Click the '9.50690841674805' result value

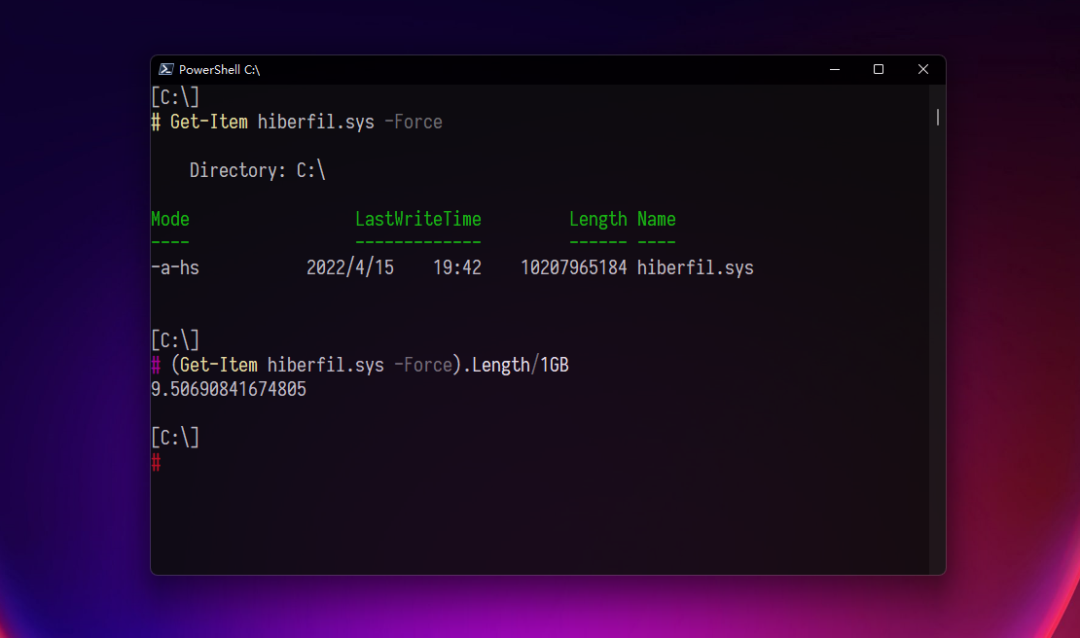pyautogui.click(x=229, y=389)
